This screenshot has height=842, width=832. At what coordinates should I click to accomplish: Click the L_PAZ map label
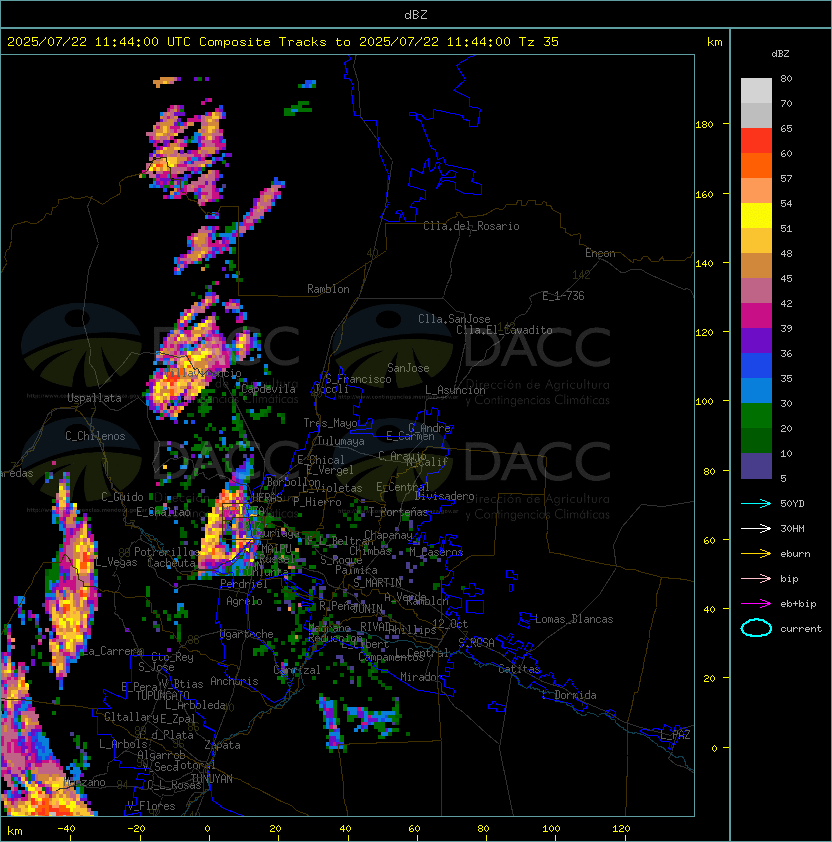(x=675, y=735)
